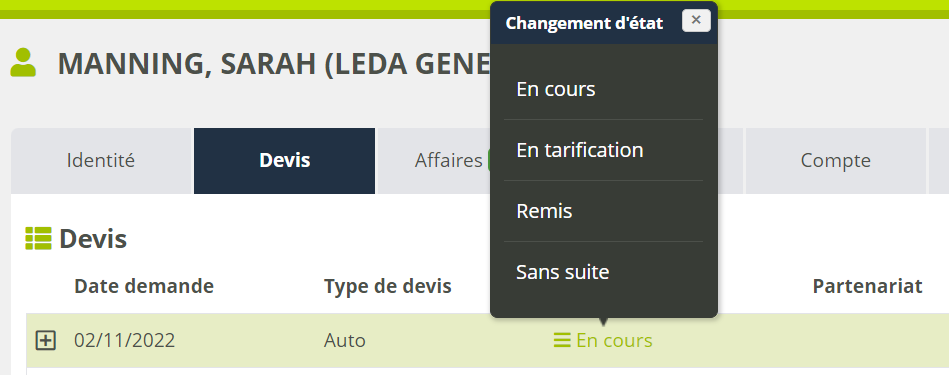Click the Devis list icon beside heading

[x=38, y=239]
